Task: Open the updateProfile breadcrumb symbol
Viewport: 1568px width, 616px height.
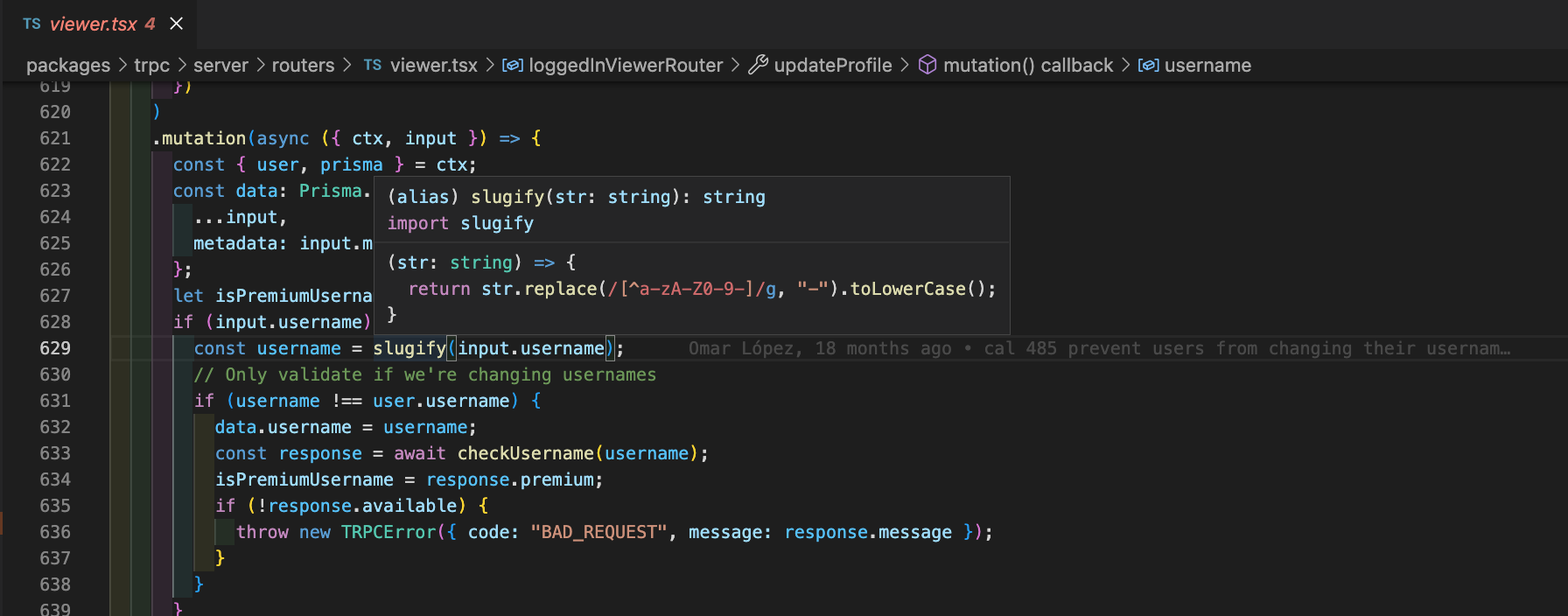Action: coord(833,66)
